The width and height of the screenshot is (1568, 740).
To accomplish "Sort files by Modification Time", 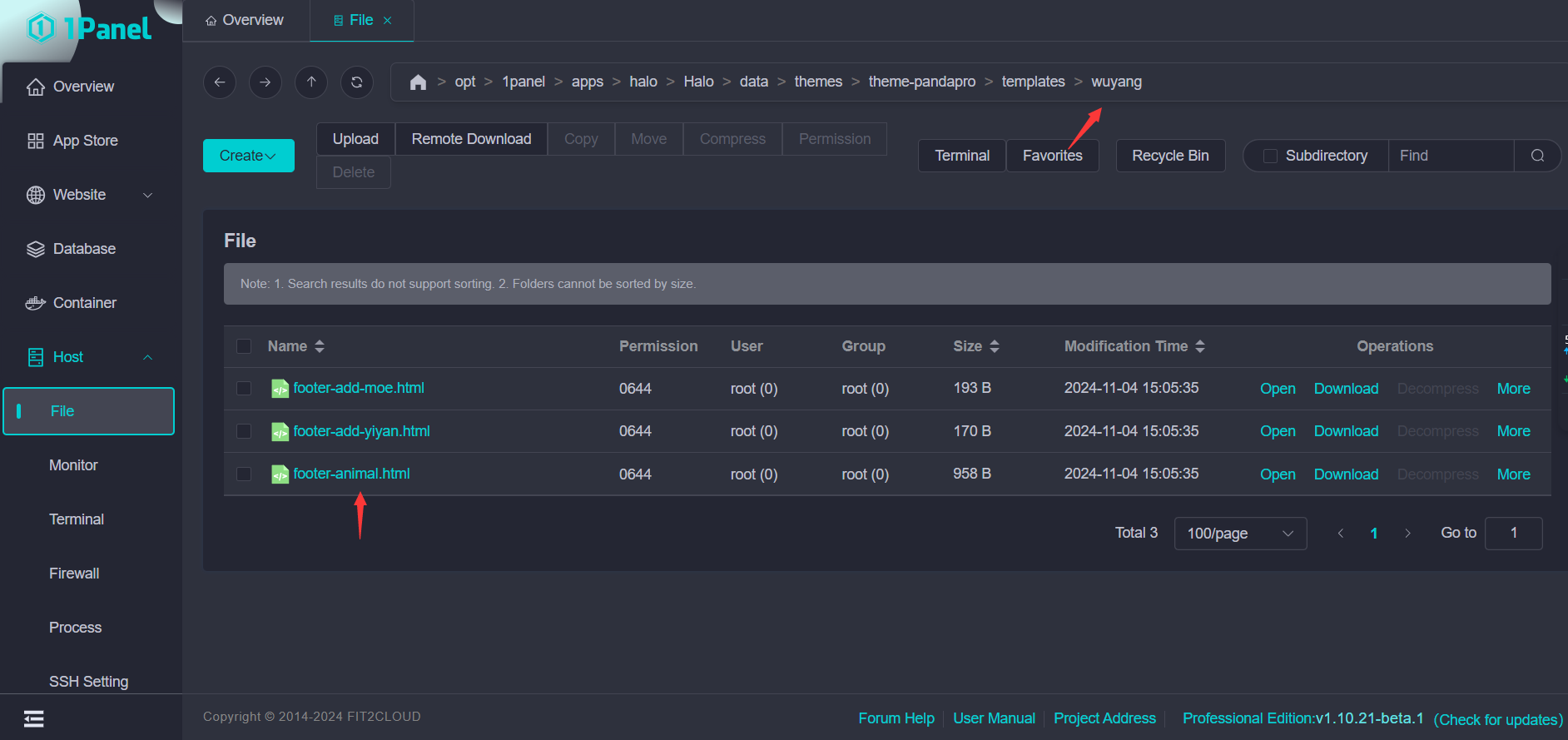I will pos(1200,346).
